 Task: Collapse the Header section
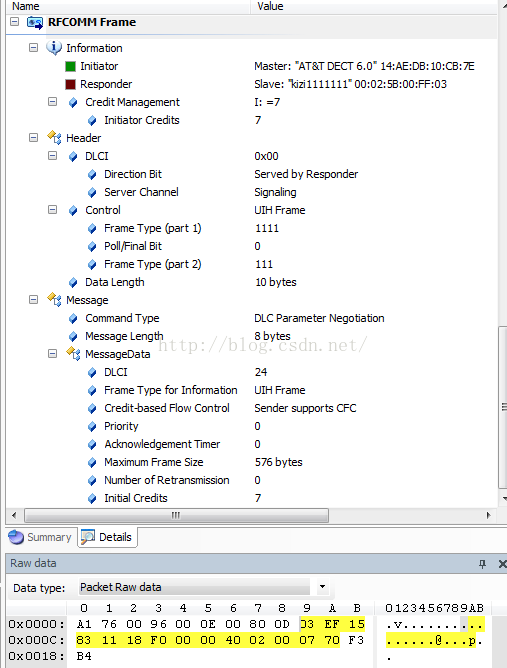(x=33, y=137)
